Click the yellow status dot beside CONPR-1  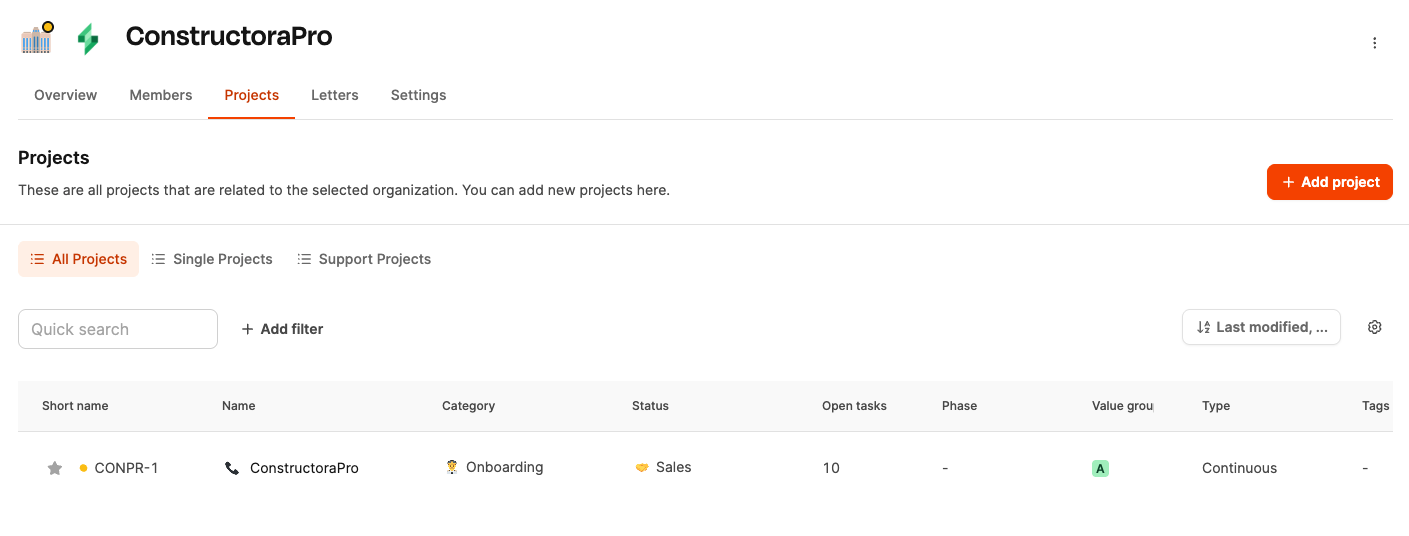[83, 468]
